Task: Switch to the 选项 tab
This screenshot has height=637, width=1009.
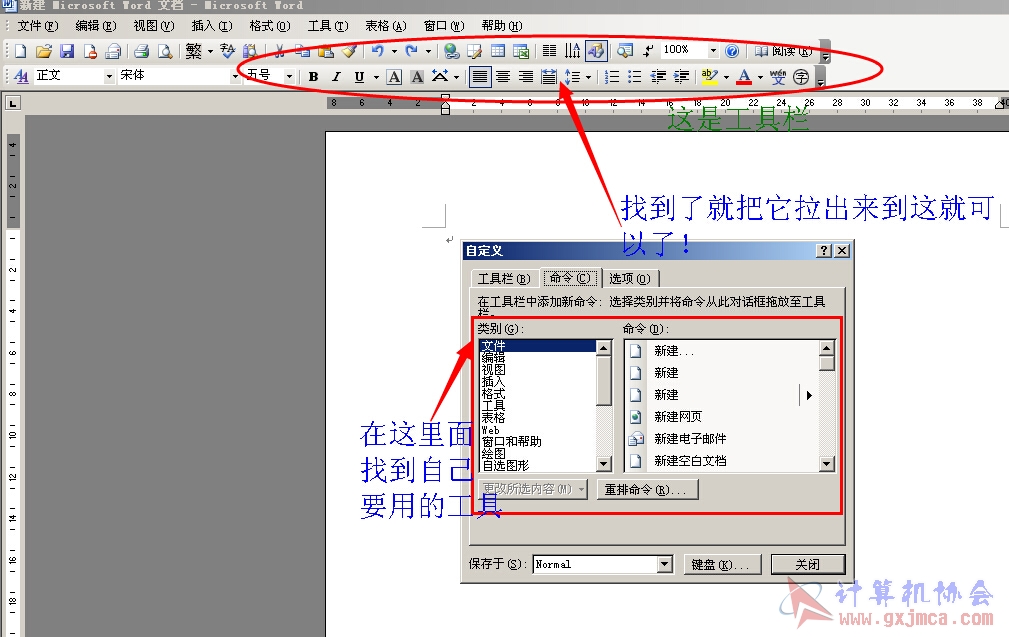Action: [x=630, y=278]
